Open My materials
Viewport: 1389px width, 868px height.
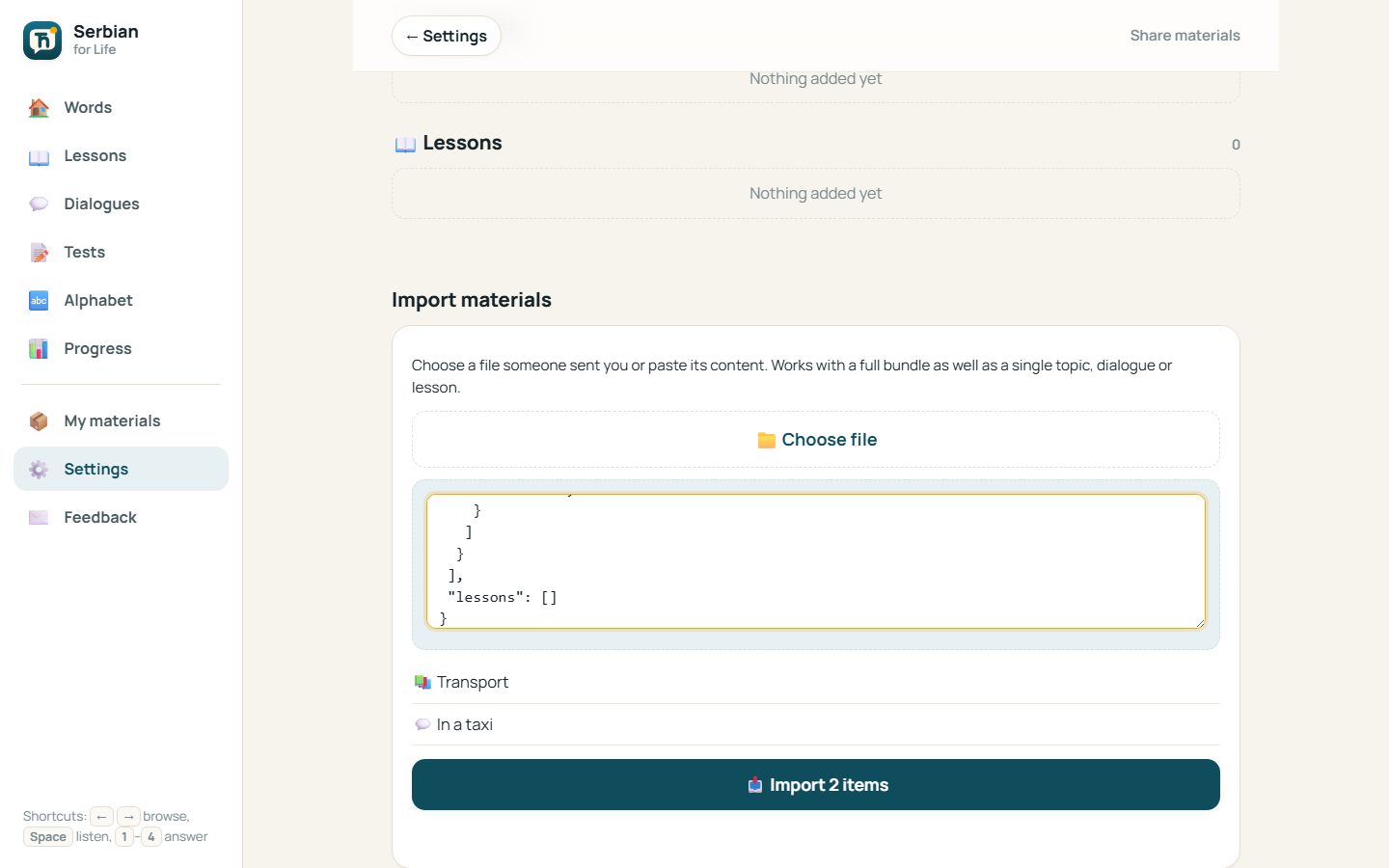pyautogui.click(x=121, y=421)
